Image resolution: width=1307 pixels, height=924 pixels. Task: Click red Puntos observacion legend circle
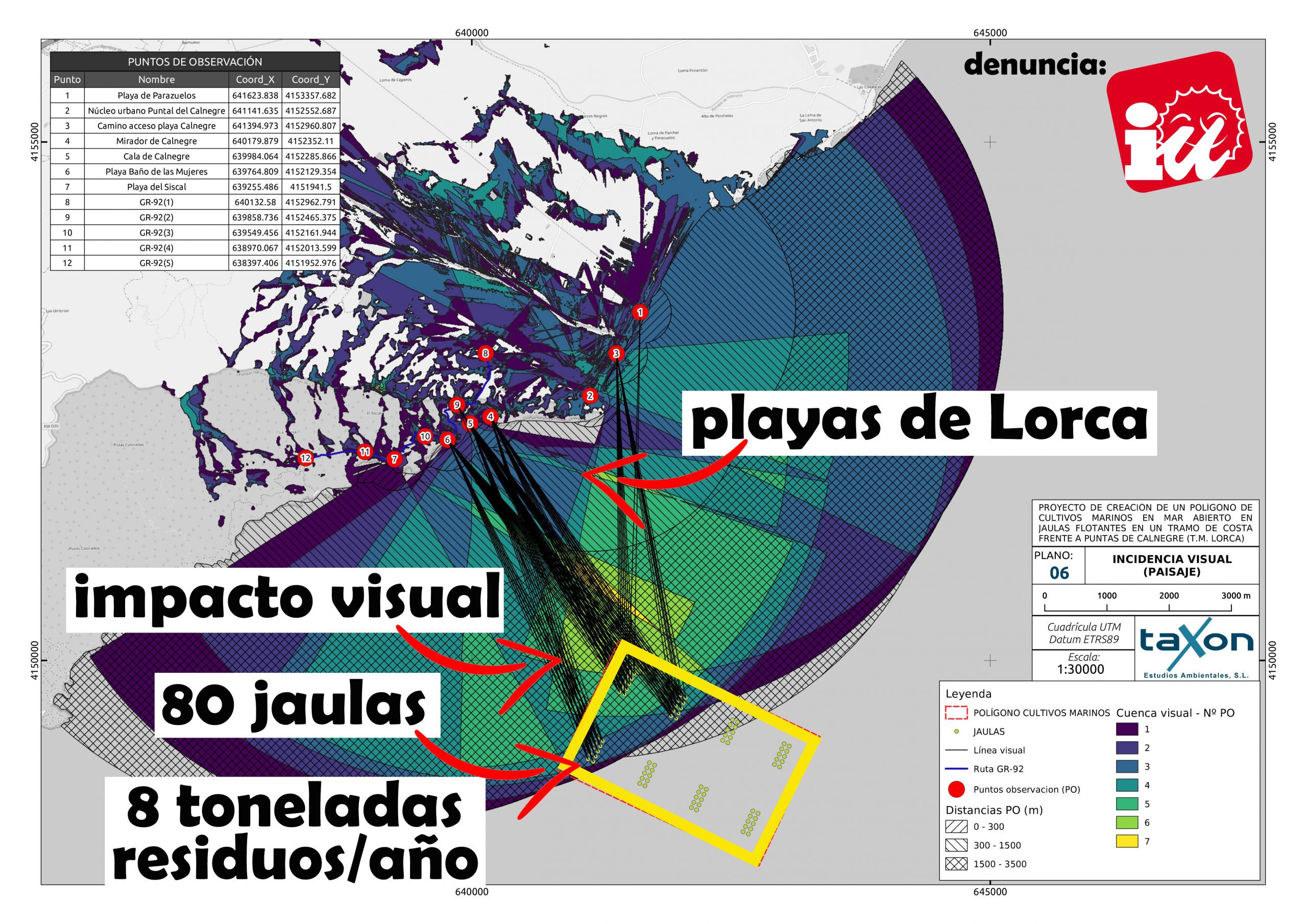(x=956, y=789)
